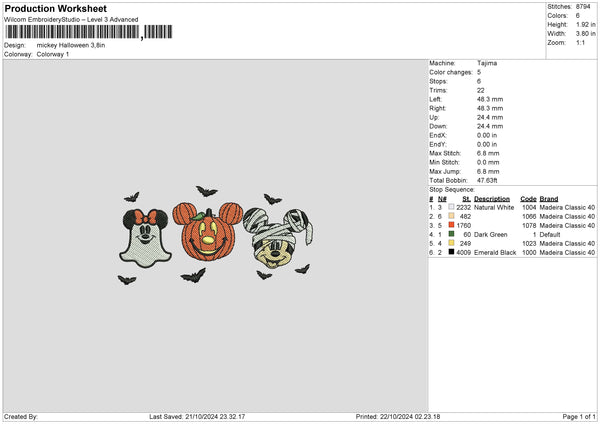The height and width of the screenshot is (424, 600).
Task: Click the 'Colorway 1' value
Action: 53,54
